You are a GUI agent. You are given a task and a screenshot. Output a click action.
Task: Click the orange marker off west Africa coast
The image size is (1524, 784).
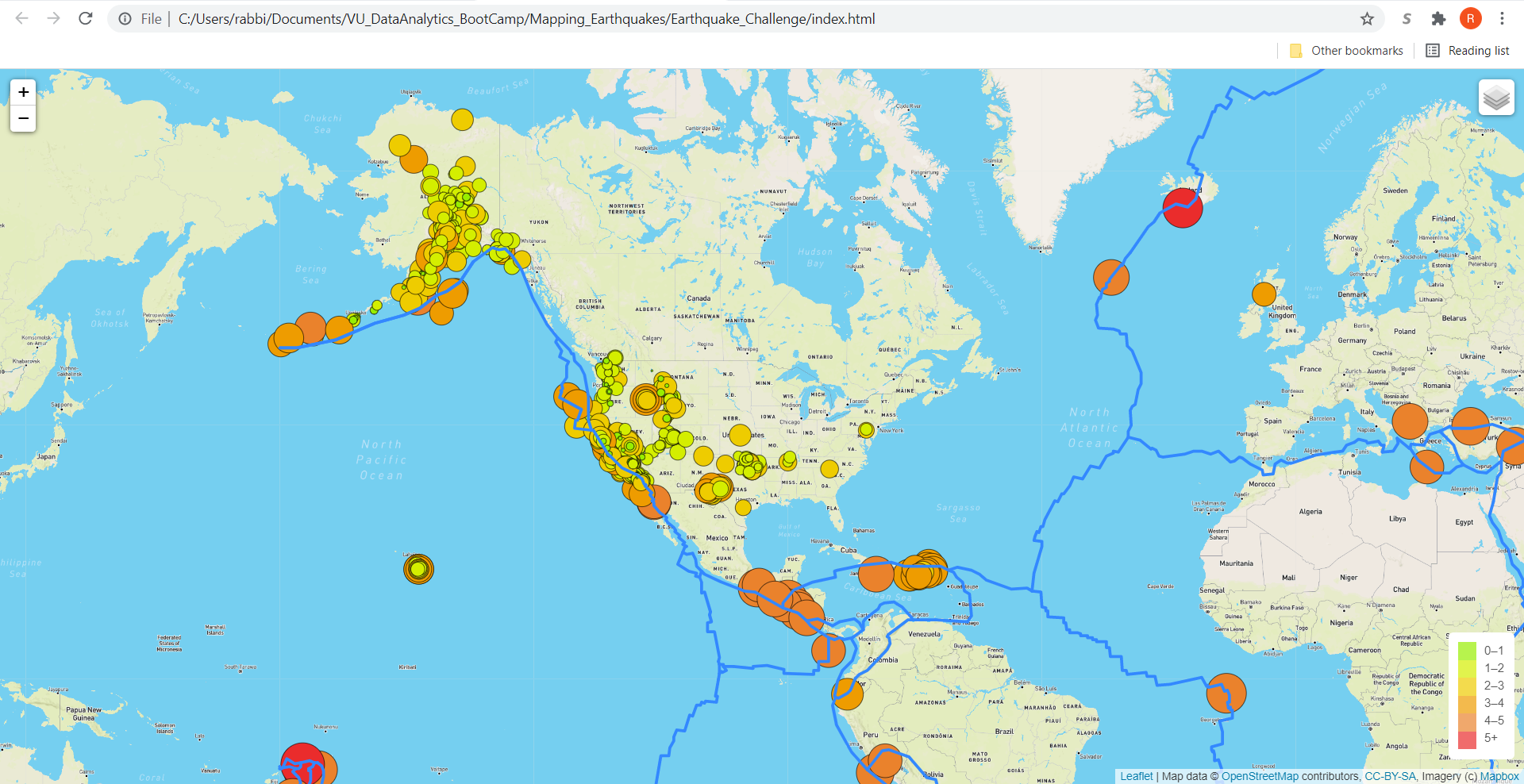tap(1226, 694)
